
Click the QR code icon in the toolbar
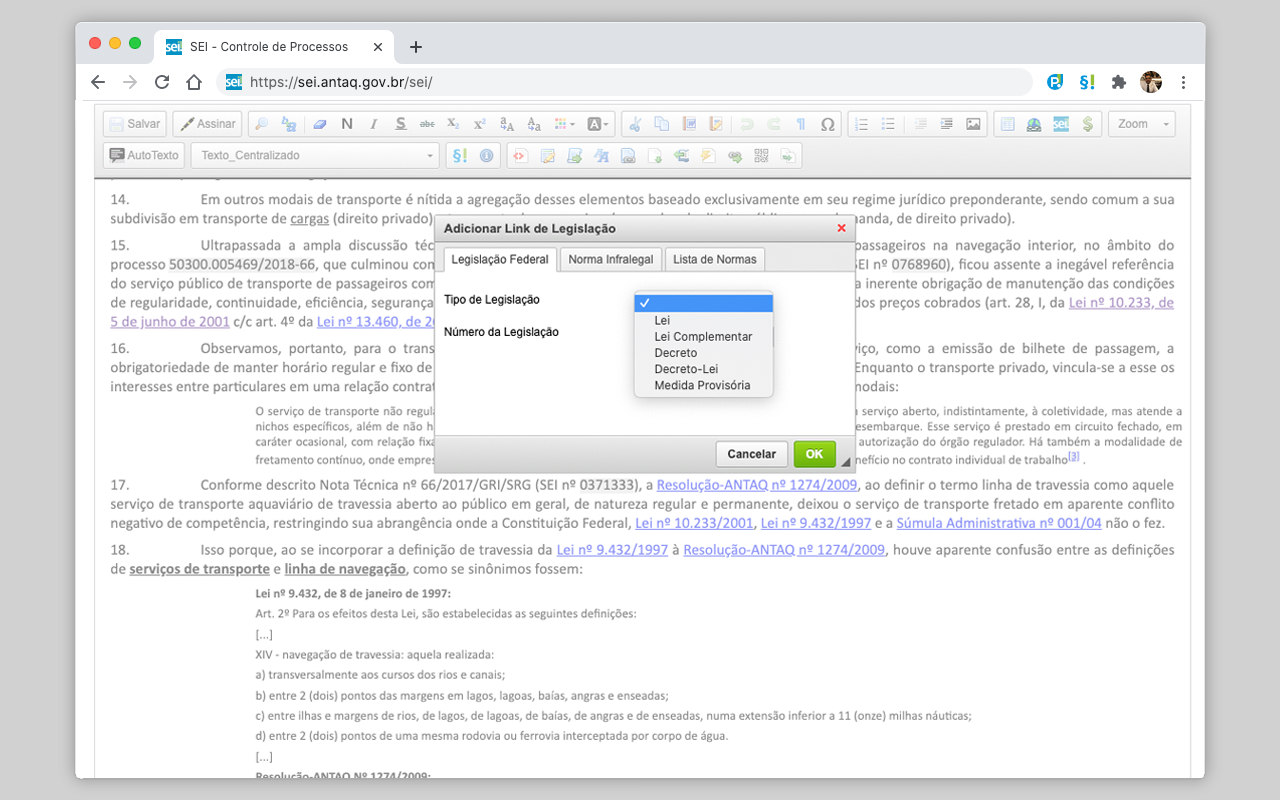(x=762, y=155)
